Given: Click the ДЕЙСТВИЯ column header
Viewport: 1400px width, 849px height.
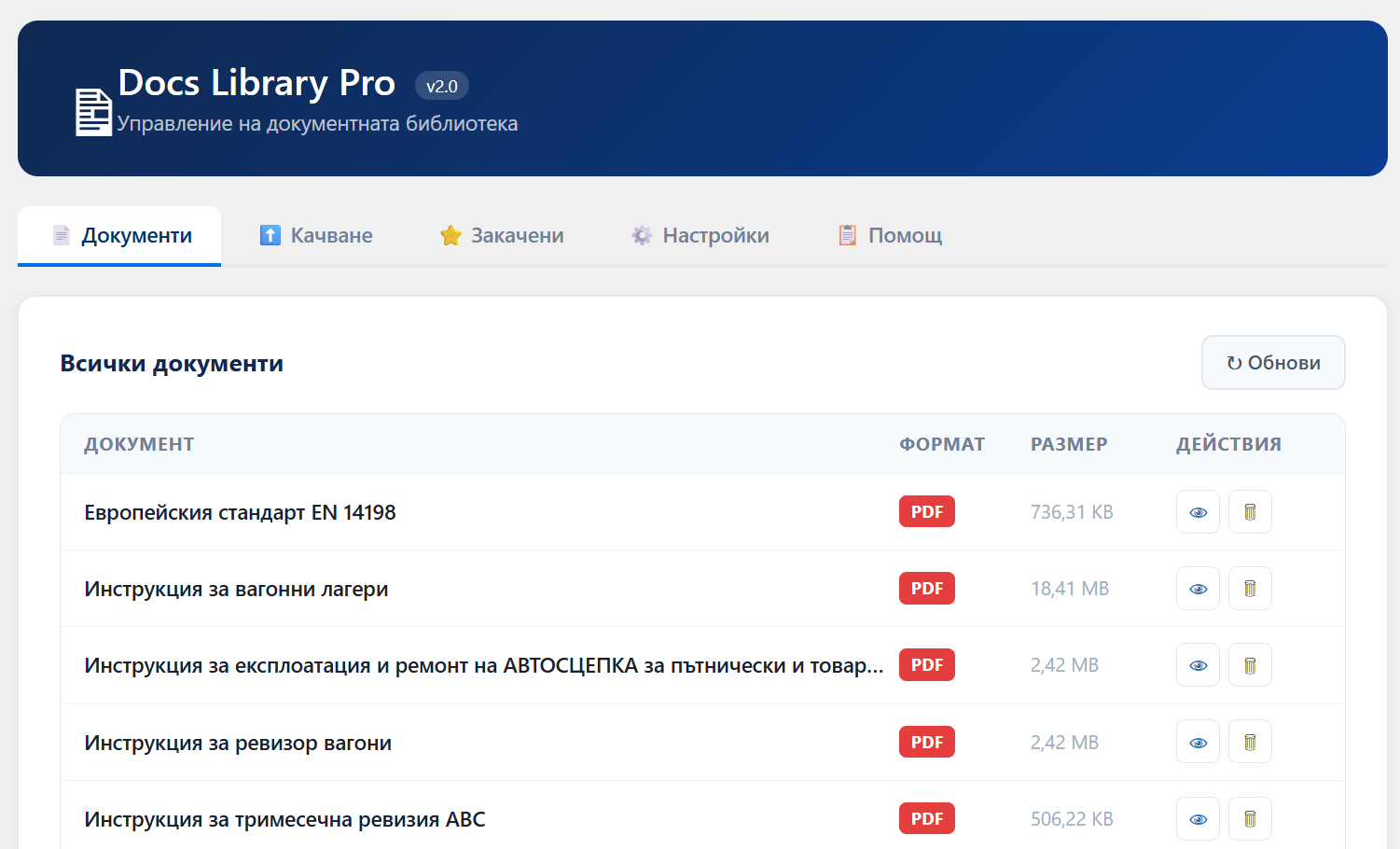Looking at the screenshot, I should click(x=1228, y=444).
